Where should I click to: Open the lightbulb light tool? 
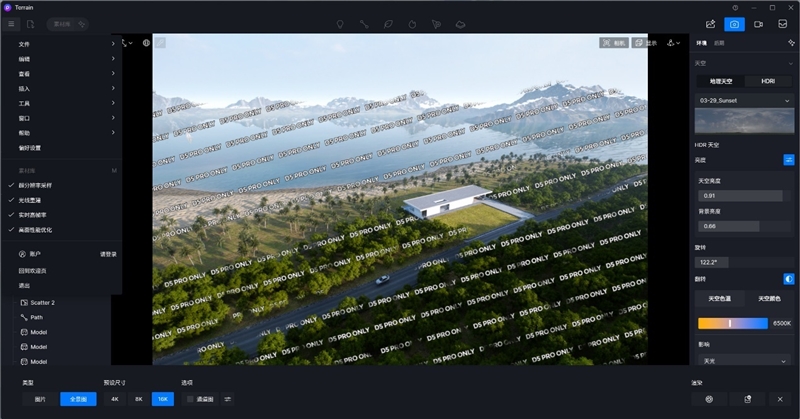(340, 23)
